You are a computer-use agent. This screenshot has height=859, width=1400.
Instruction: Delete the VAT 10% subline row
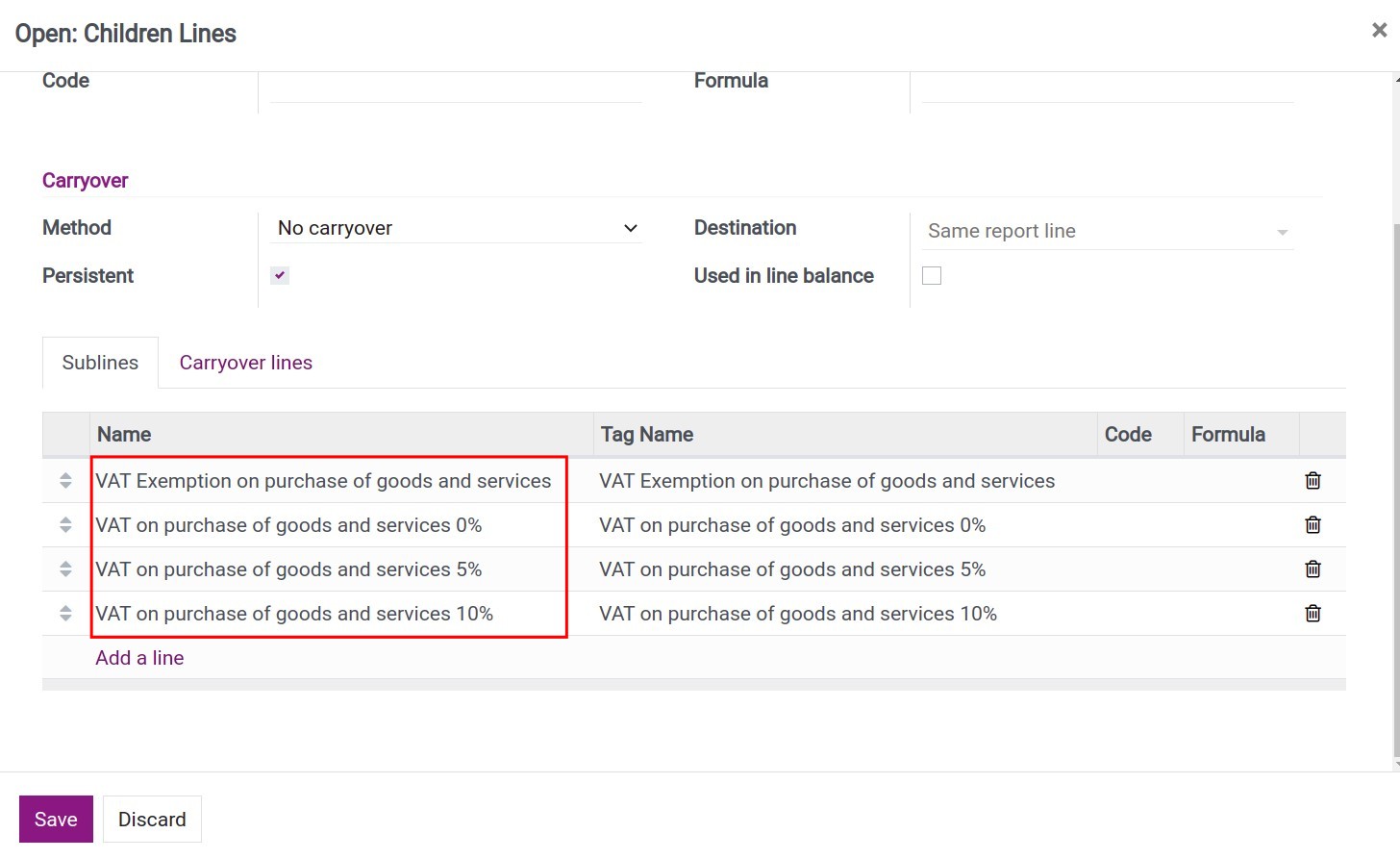[x=1312, y=613]
